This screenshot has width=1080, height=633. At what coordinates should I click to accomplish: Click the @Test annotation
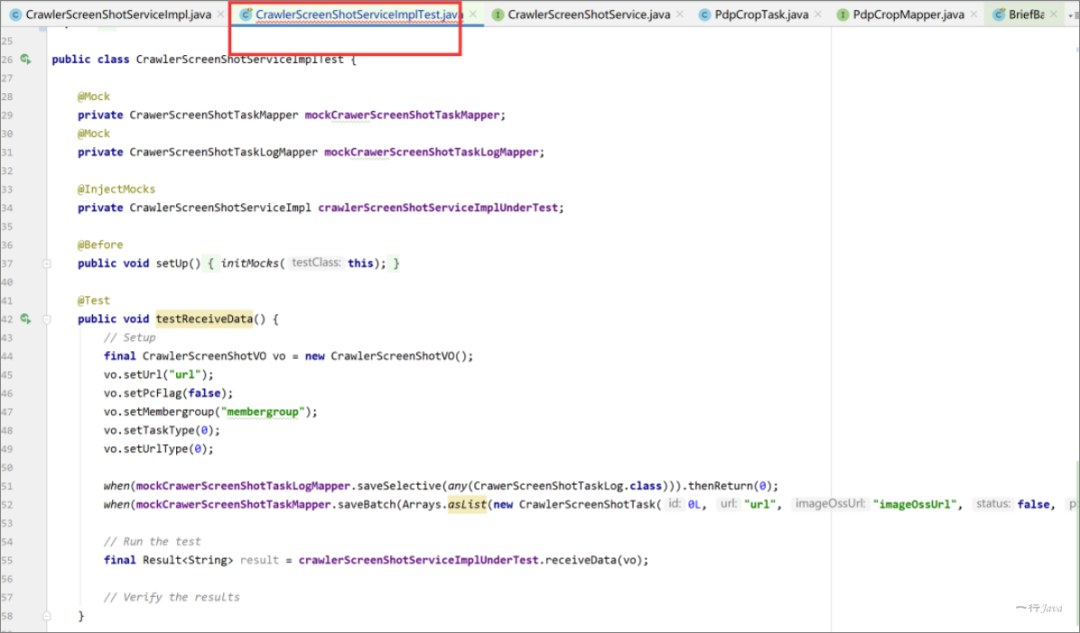pos(94,300)
